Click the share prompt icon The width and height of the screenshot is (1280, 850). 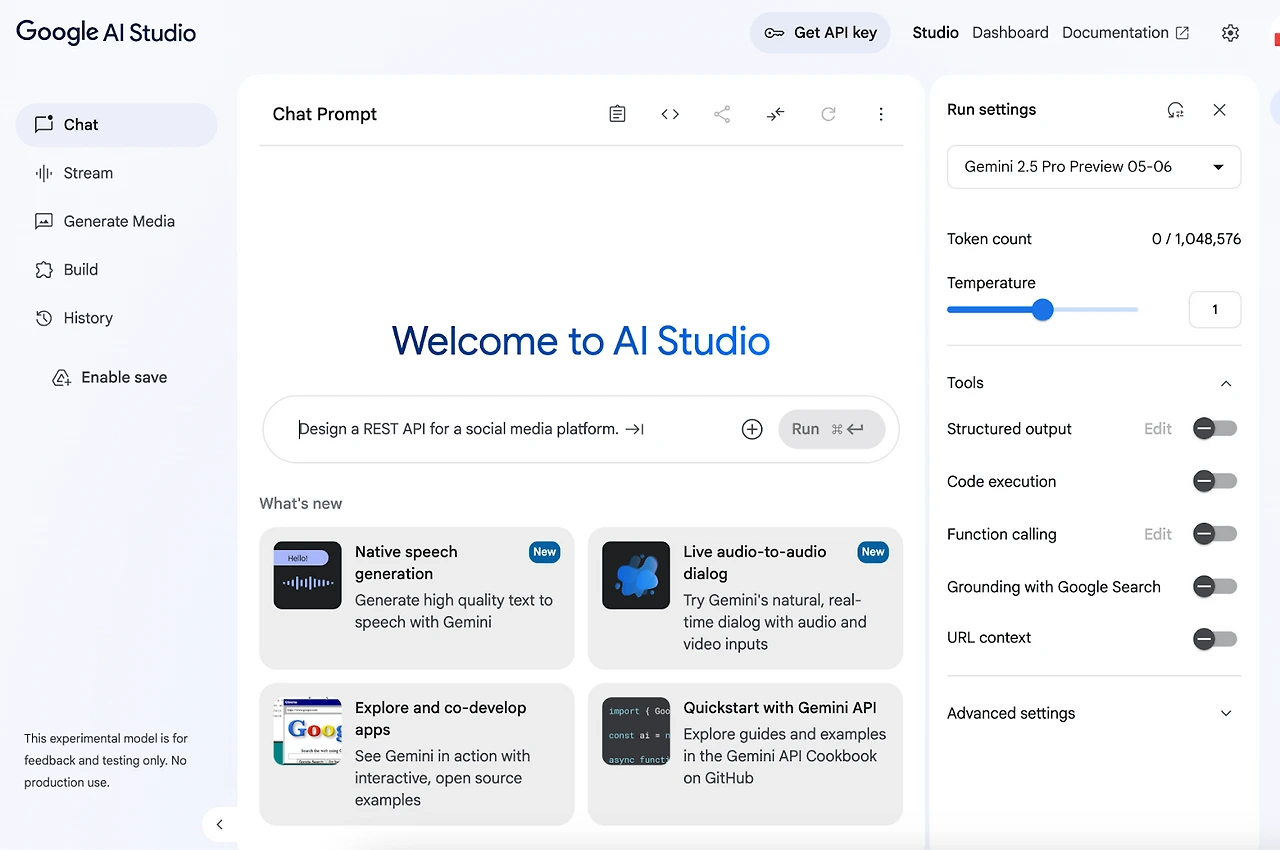722,114
